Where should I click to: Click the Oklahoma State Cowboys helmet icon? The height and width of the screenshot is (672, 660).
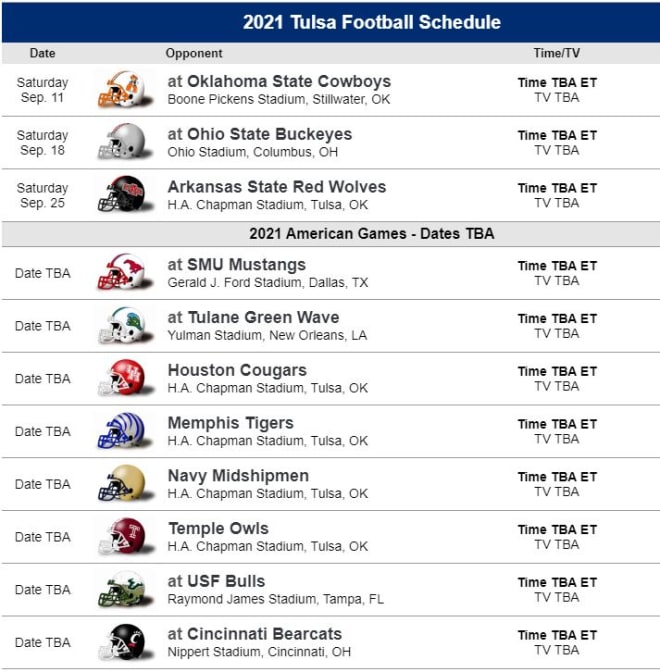(125, 89)
